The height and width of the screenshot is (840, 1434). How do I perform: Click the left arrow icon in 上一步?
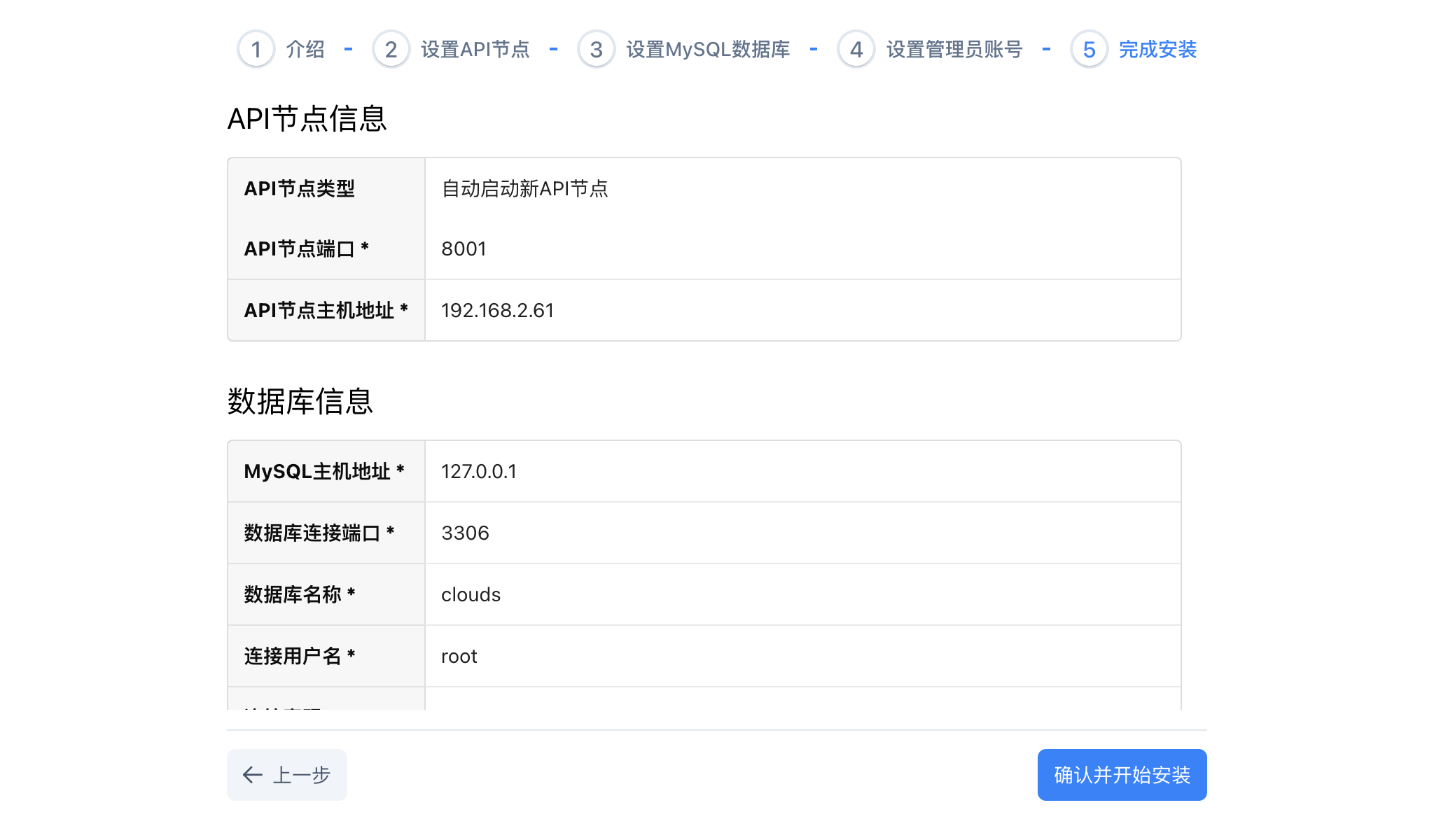pos(252,775)
